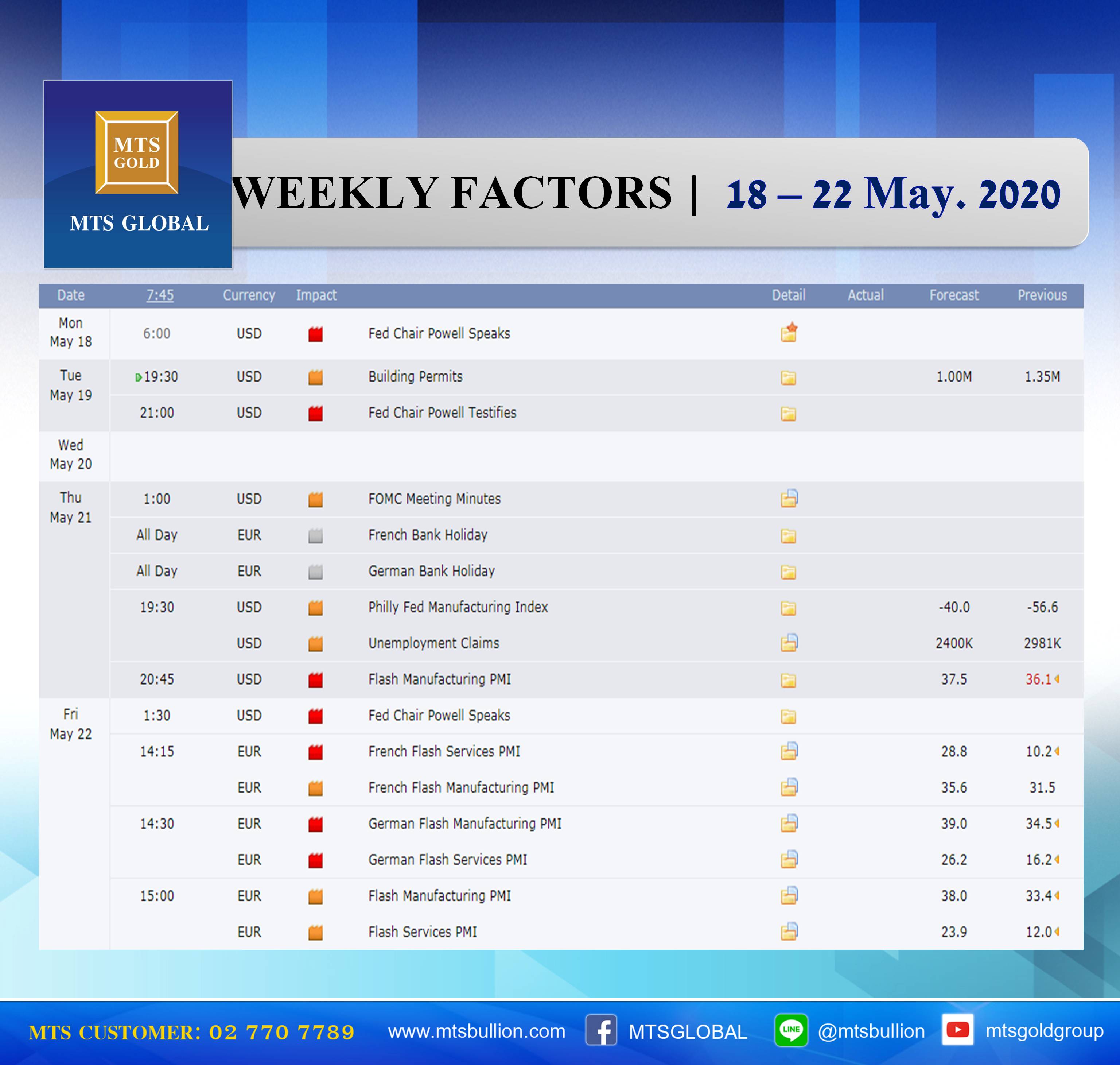Click Building Permits forecast value 1.00M

tap(954, 377)
